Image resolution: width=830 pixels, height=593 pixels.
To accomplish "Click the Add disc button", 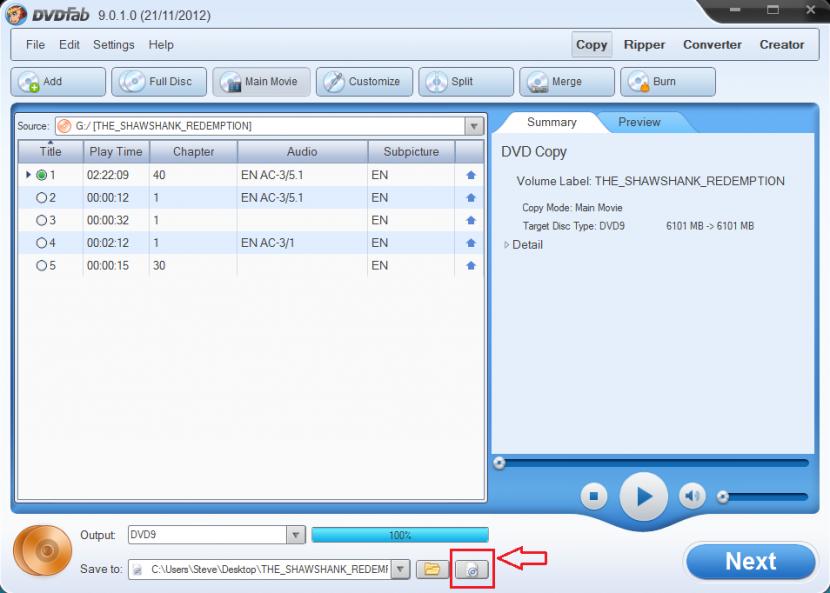I will pos(58,82).
